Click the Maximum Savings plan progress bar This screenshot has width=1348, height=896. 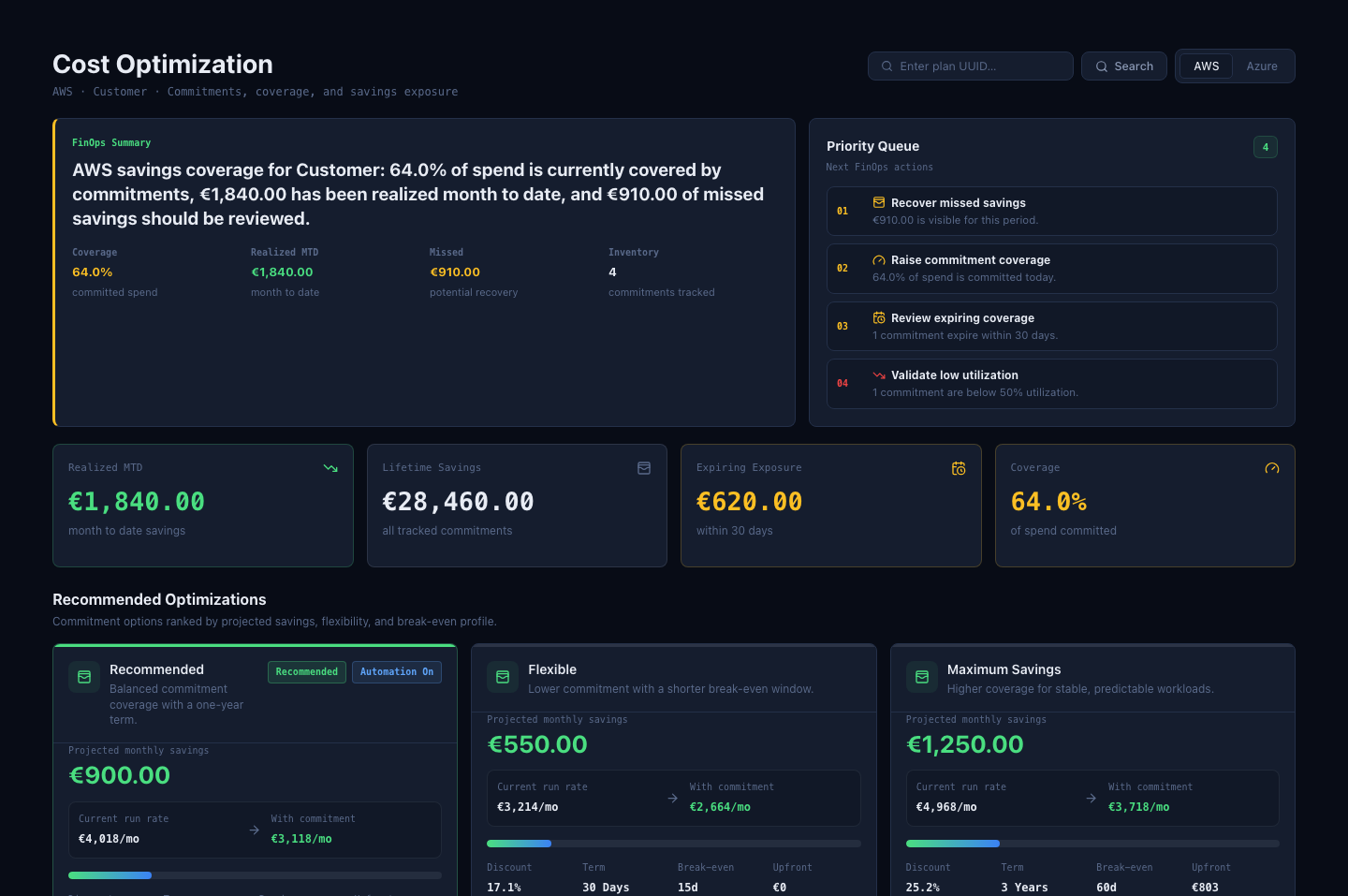coord(1092,844)
